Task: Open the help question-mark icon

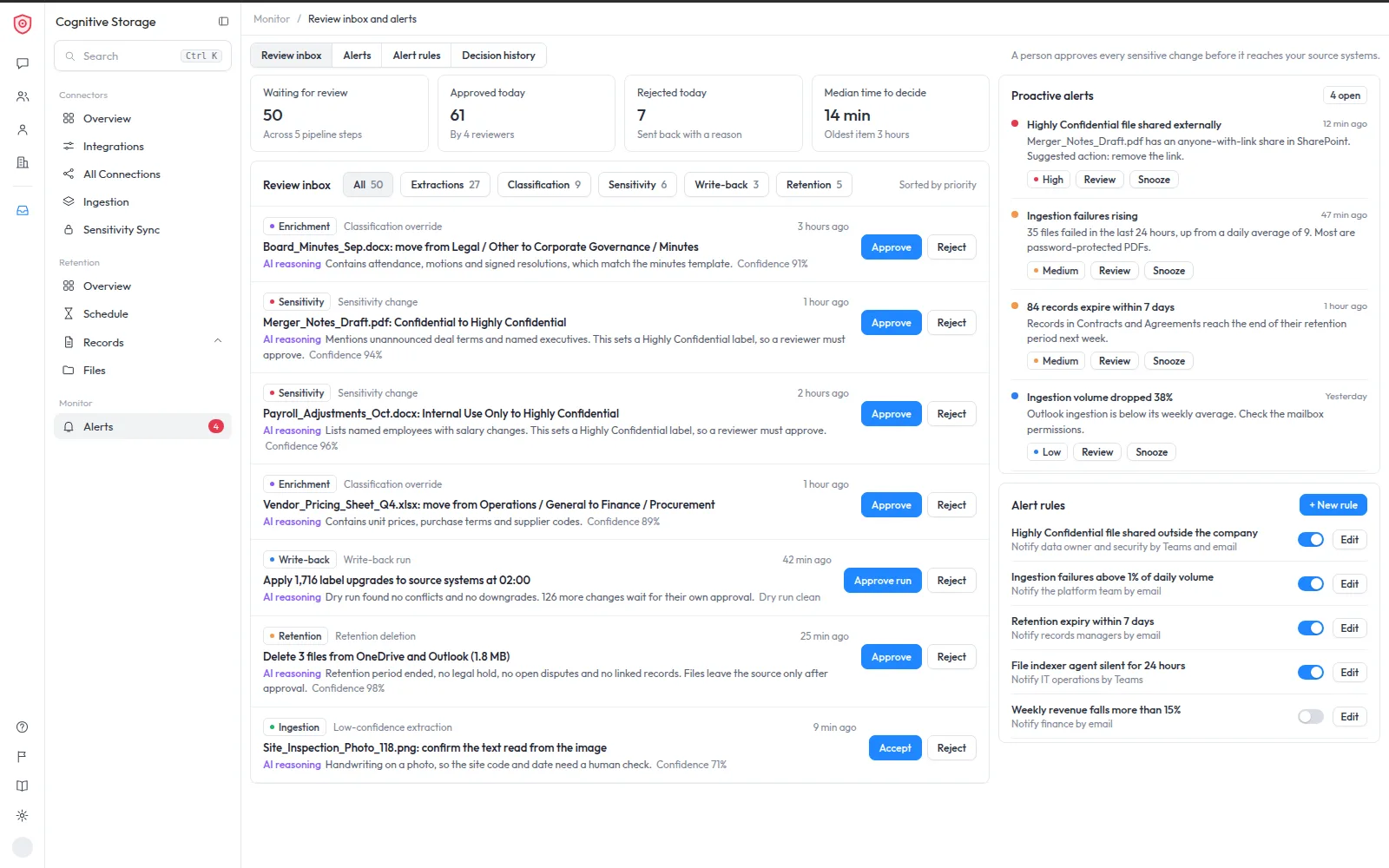Action: [x=23, y=727]
